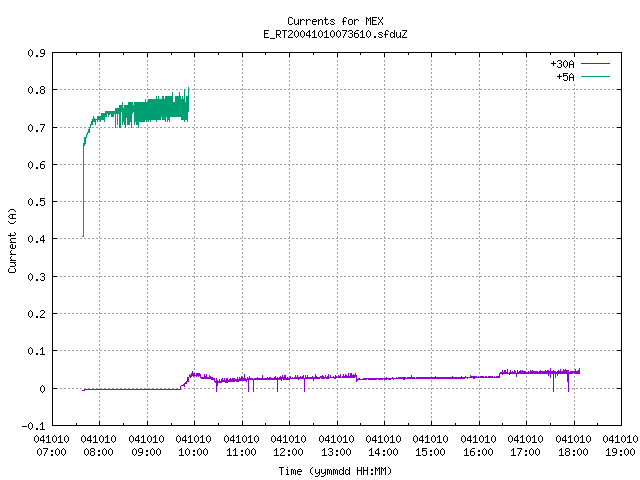Click the x-axis label 041010 09:00

146,445
